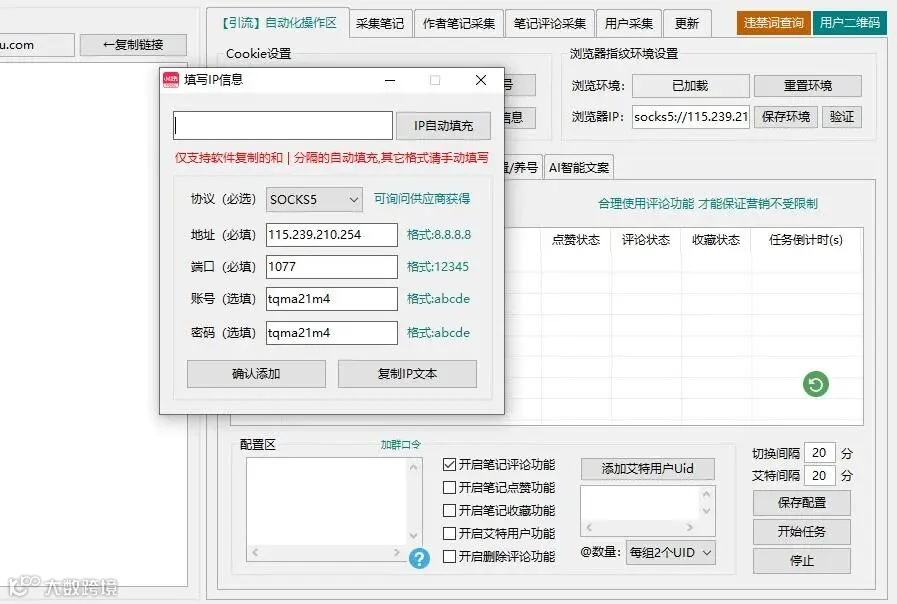Click the 保存环境 button

[x=786, y=117]
